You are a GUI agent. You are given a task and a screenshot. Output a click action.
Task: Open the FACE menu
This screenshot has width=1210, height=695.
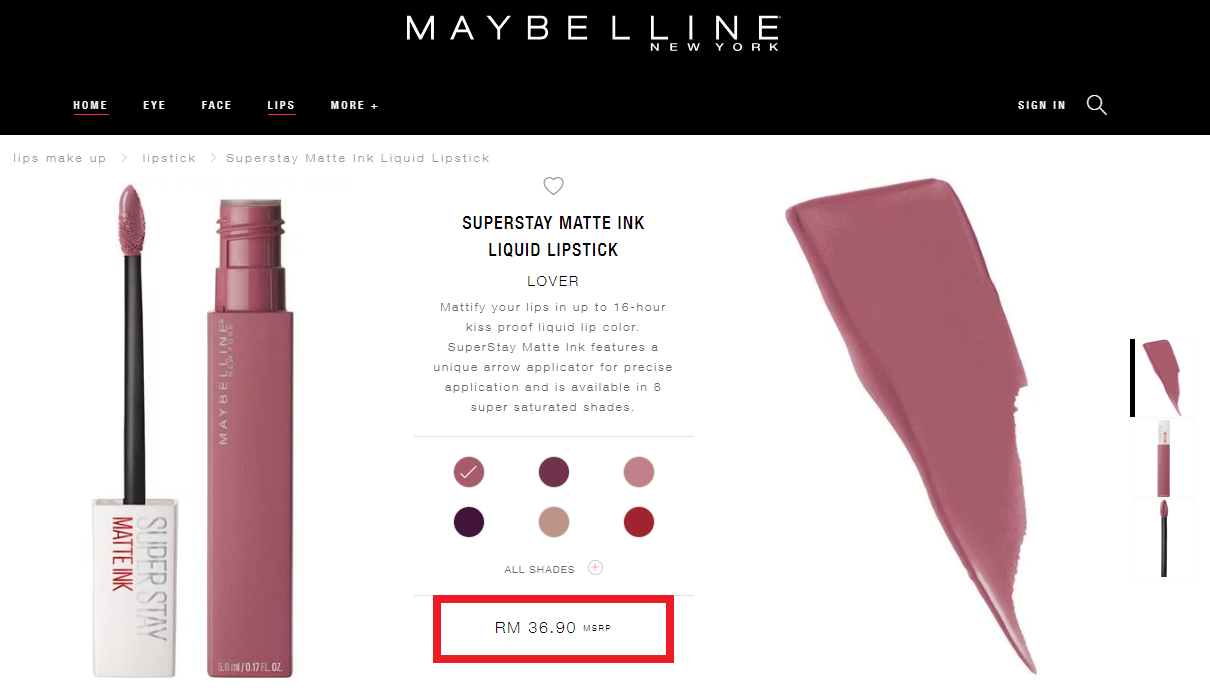click(216, 105)
